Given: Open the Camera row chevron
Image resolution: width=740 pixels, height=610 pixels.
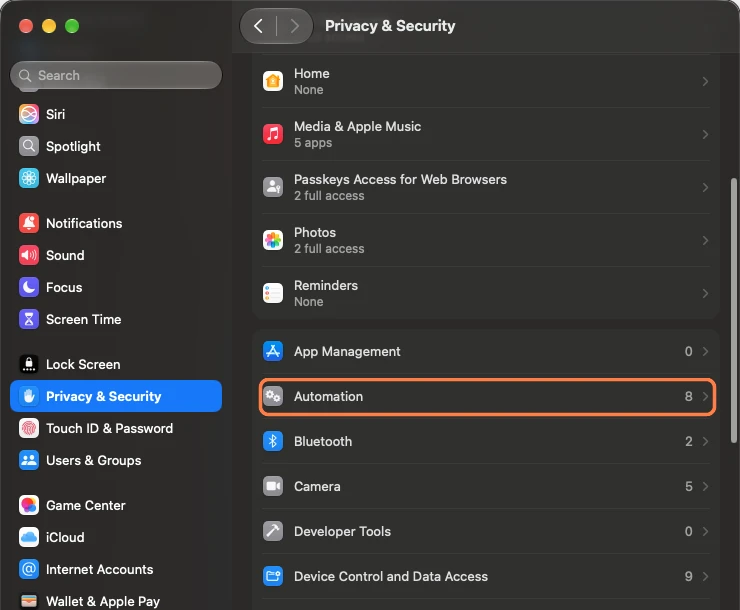Looking at the screenshot, I should pos(705,486).
